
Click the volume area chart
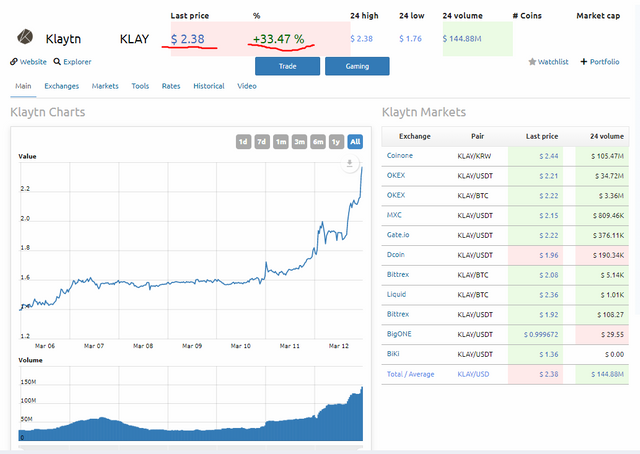pos(191,403)
